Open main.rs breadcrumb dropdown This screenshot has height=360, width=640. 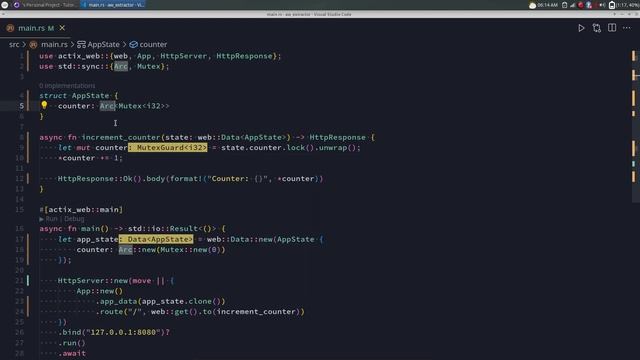pos(54,44)
